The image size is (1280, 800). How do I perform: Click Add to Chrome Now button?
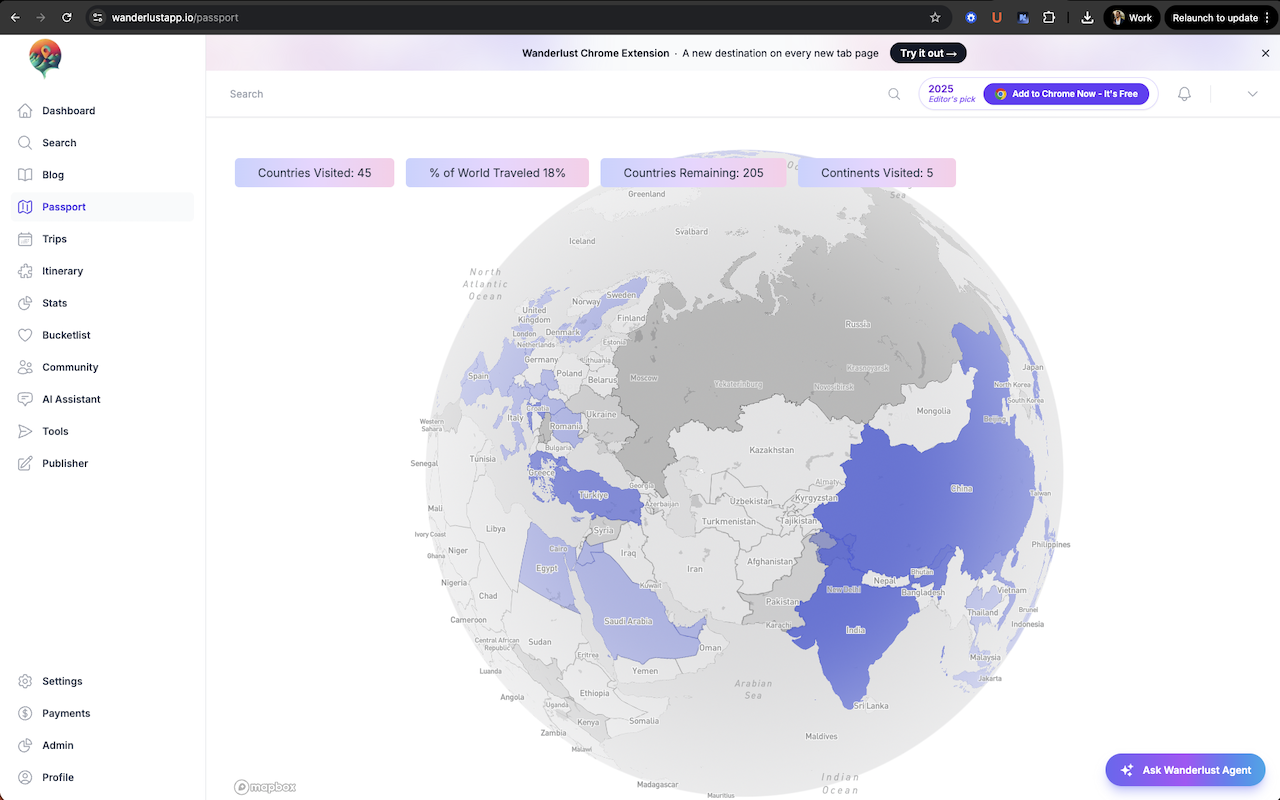tap(1066, 94)
